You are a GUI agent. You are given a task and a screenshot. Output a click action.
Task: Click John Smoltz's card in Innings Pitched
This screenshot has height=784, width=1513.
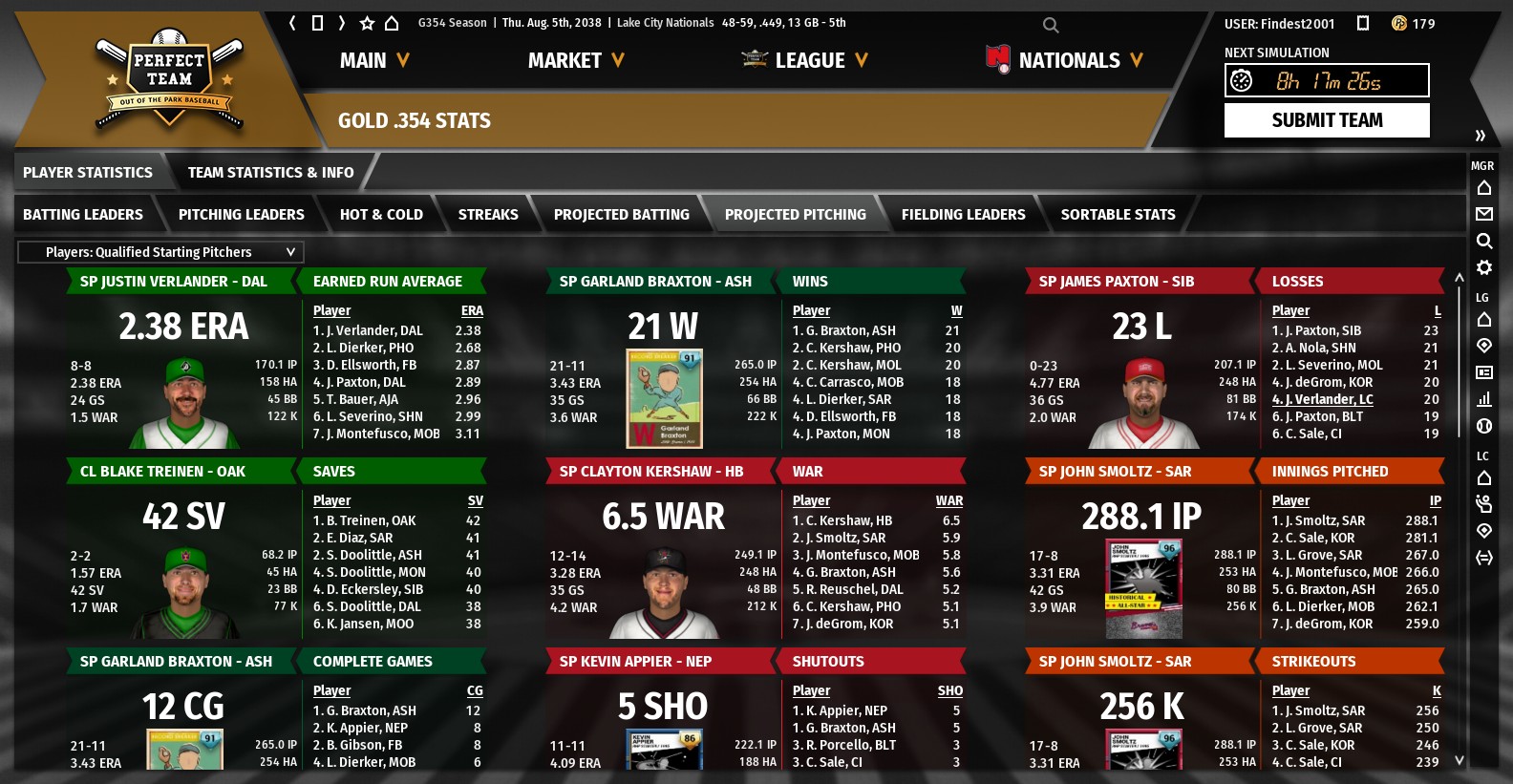coord(1144,589)
